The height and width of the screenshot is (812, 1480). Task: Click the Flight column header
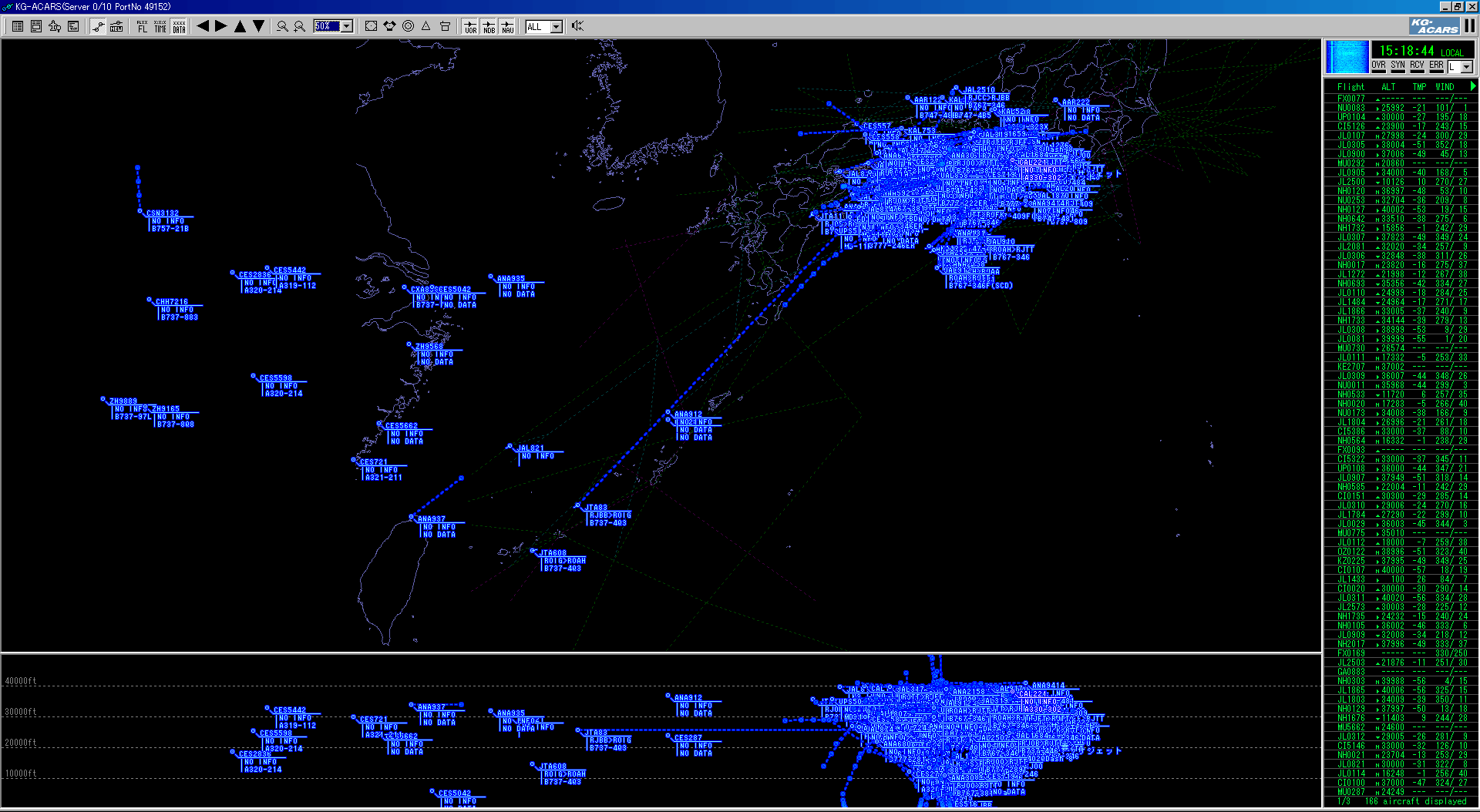pos(1350,87)
